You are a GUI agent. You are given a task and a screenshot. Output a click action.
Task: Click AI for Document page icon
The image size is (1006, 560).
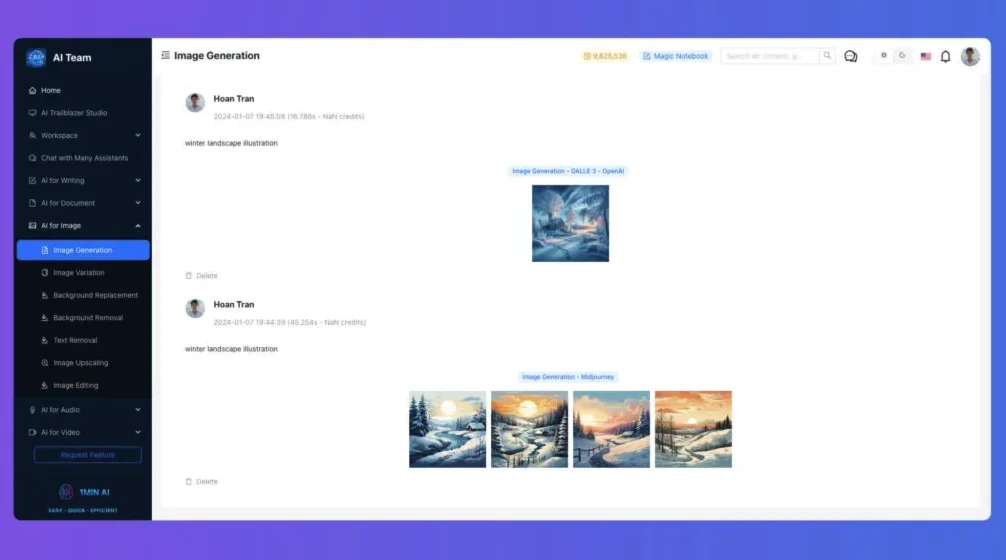(32, 203)
